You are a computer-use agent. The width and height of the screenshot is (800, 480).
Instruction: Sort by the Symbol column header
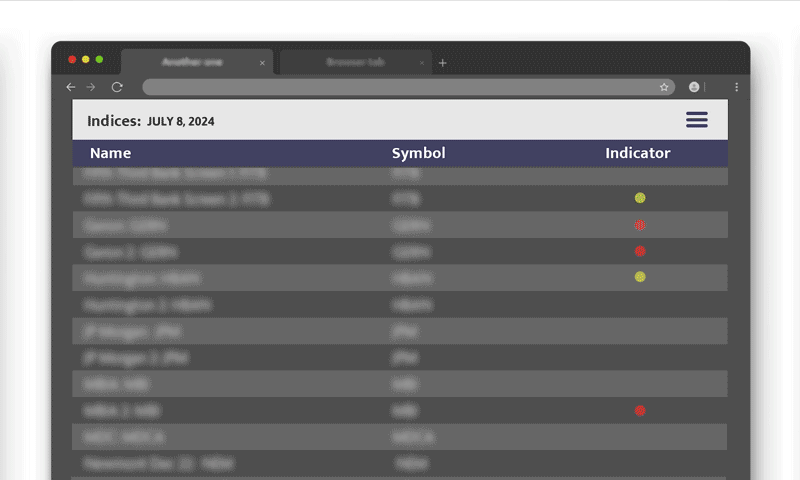[418, 153]
